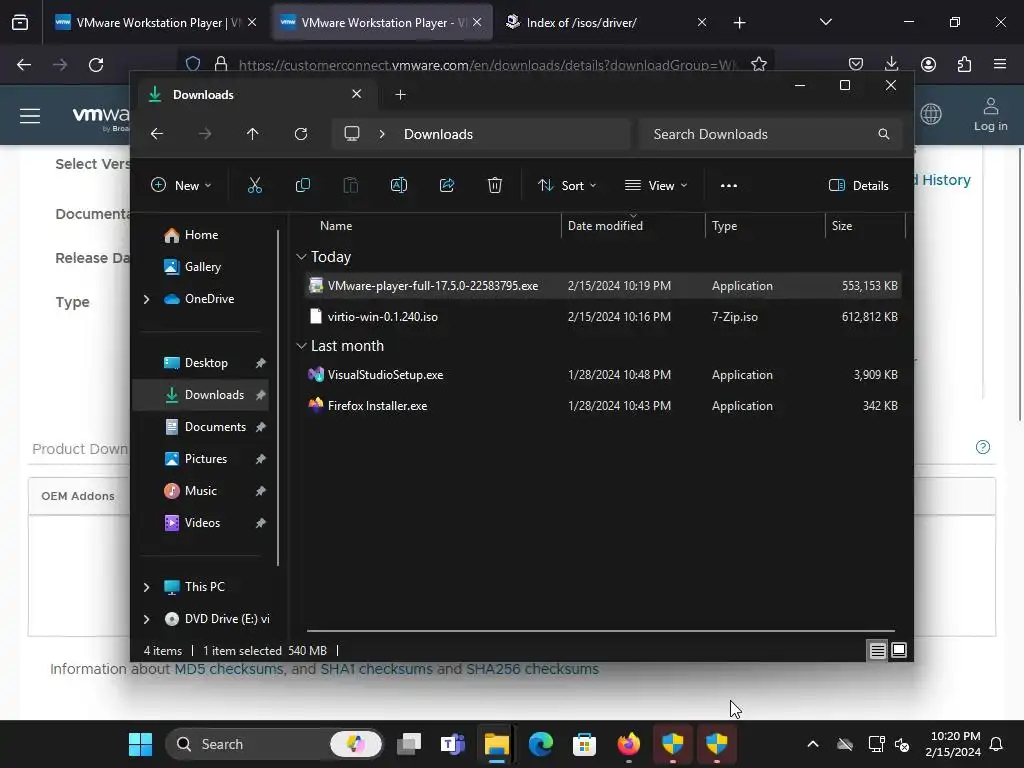
Task: Click the search magnifier in Search Downloads
Action: [884, 134]
